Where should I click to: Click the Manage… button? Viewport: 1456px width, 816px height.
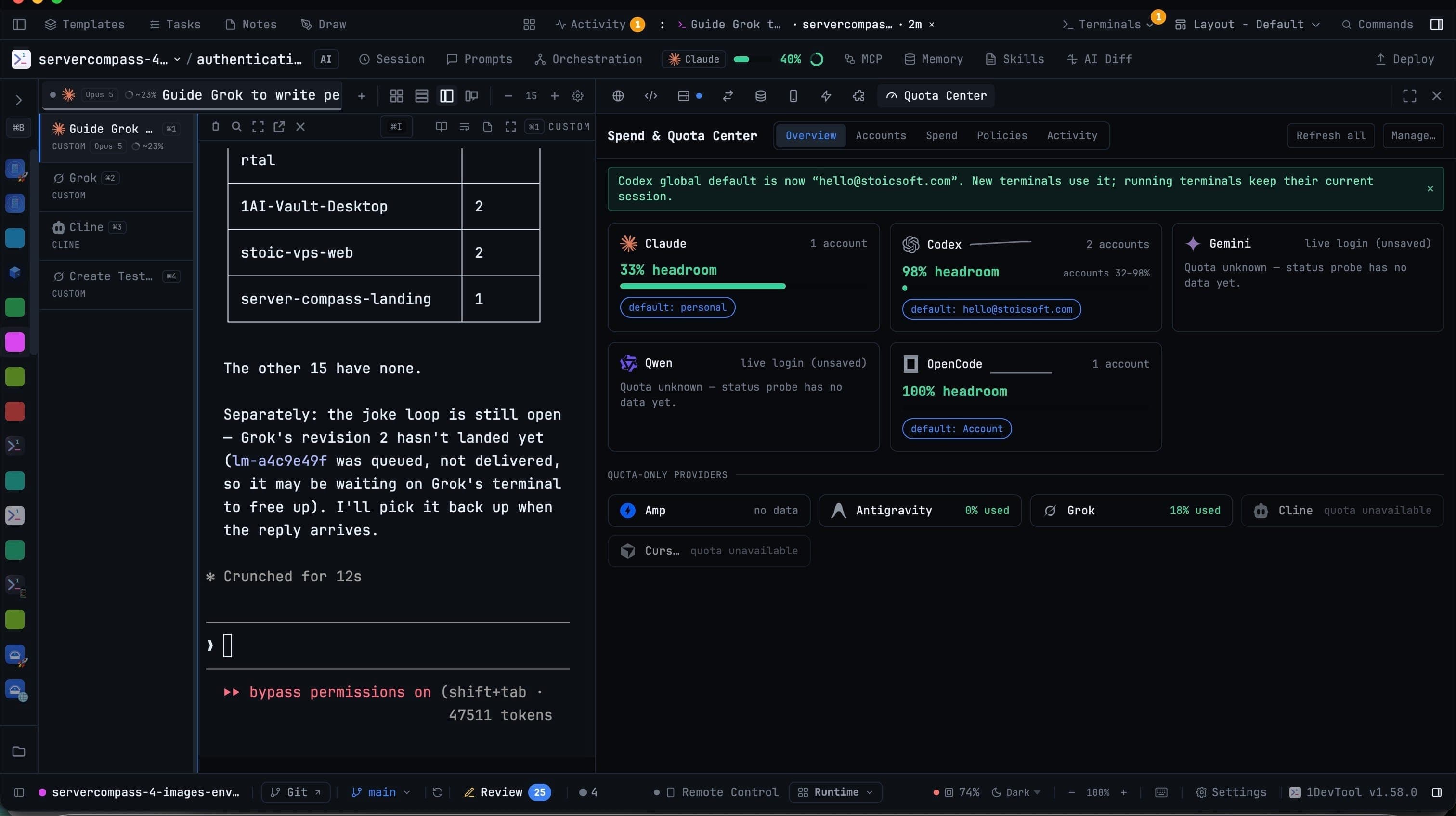click(x=1414, y=136)
